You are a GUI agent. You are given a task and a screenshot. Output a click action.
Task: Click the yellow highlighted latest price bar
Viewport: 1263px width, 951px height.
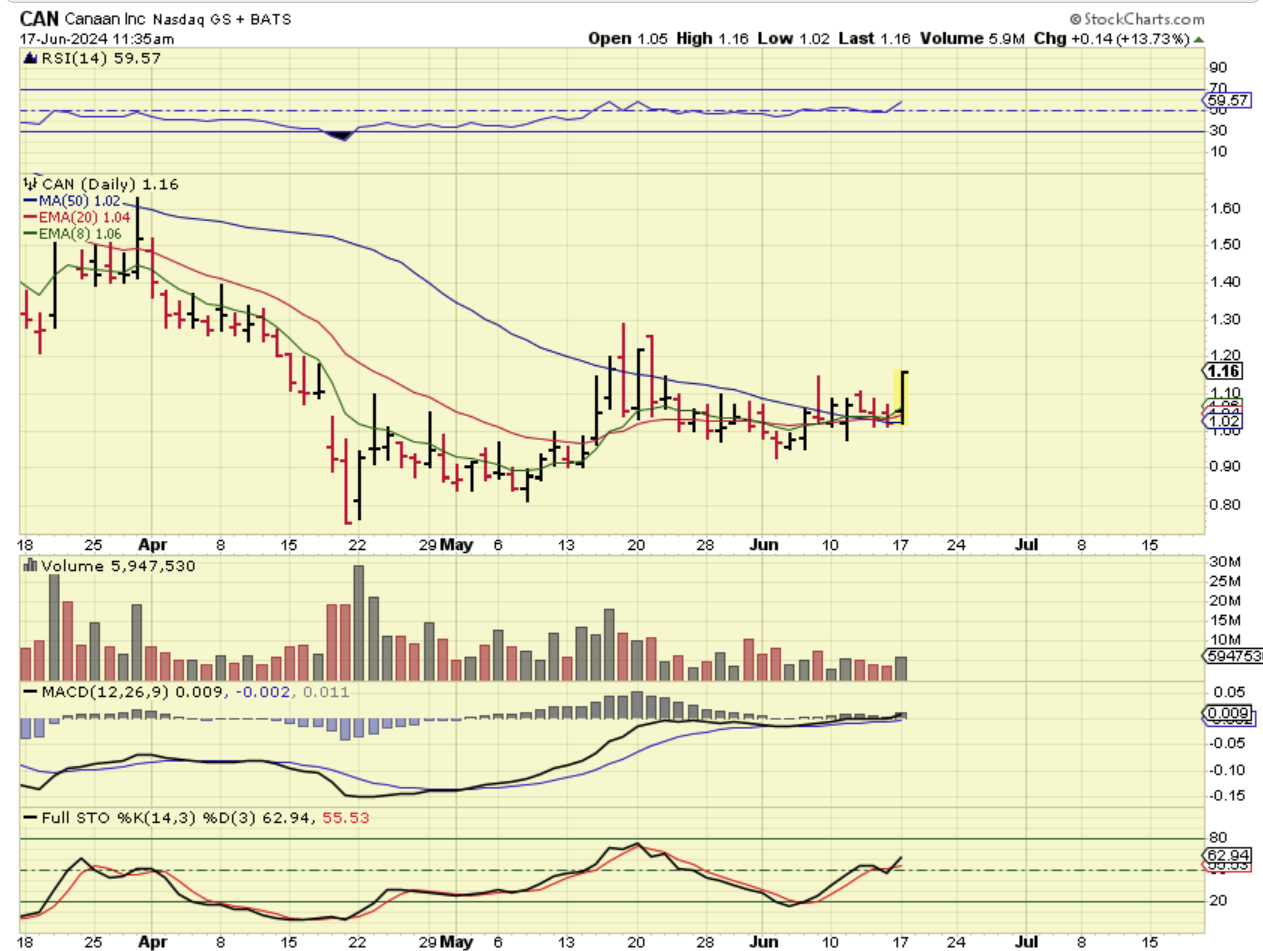pyautogui.click(x=901, y=397)
